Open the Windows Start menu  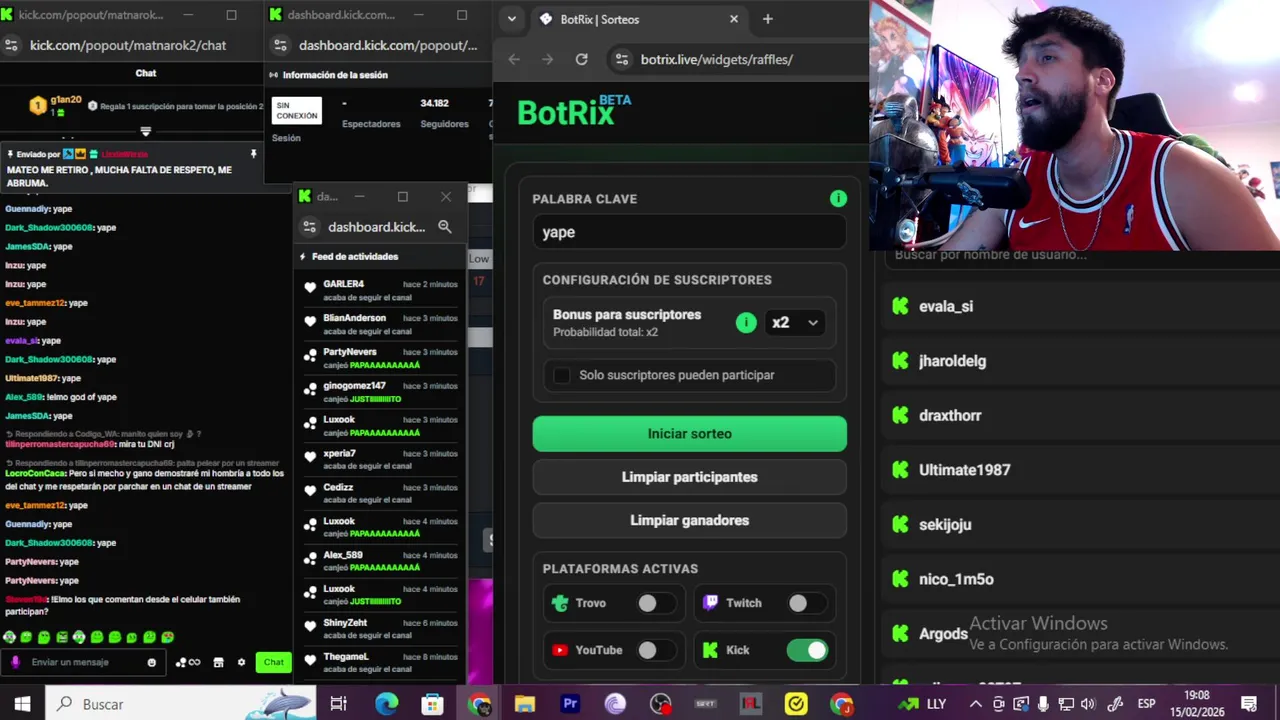(x=22, y=704)
